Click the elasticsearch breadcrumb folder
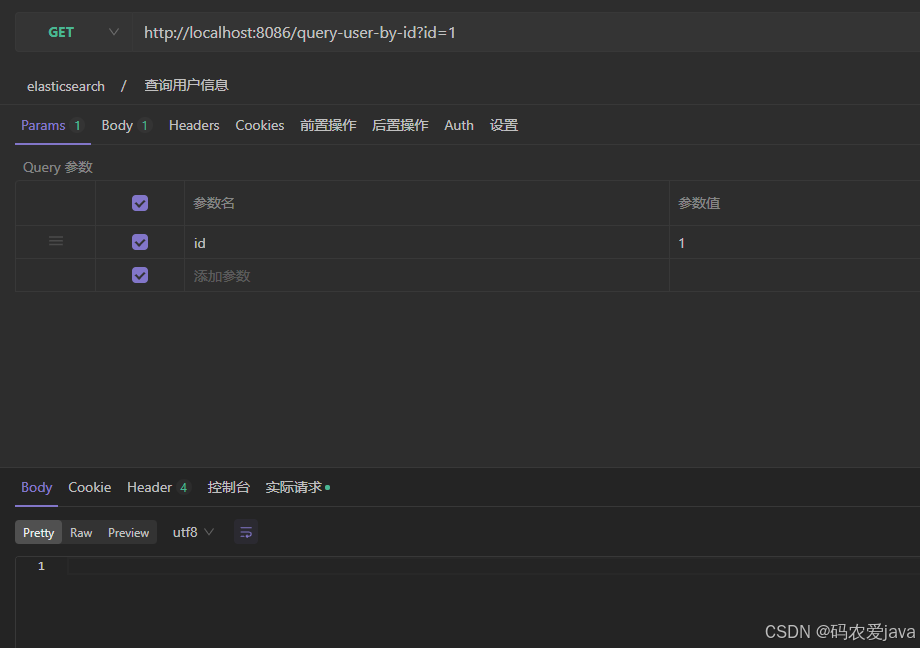This screenshot has width=920, height=648. [66, 86]
